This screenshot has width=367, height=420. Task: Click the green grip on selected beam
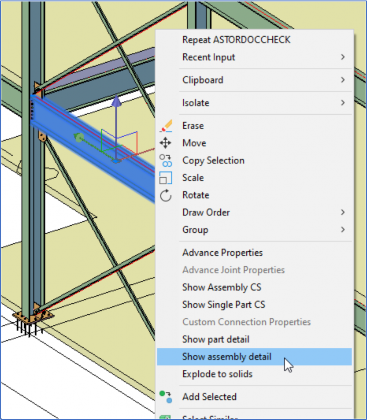click(79, 138)
